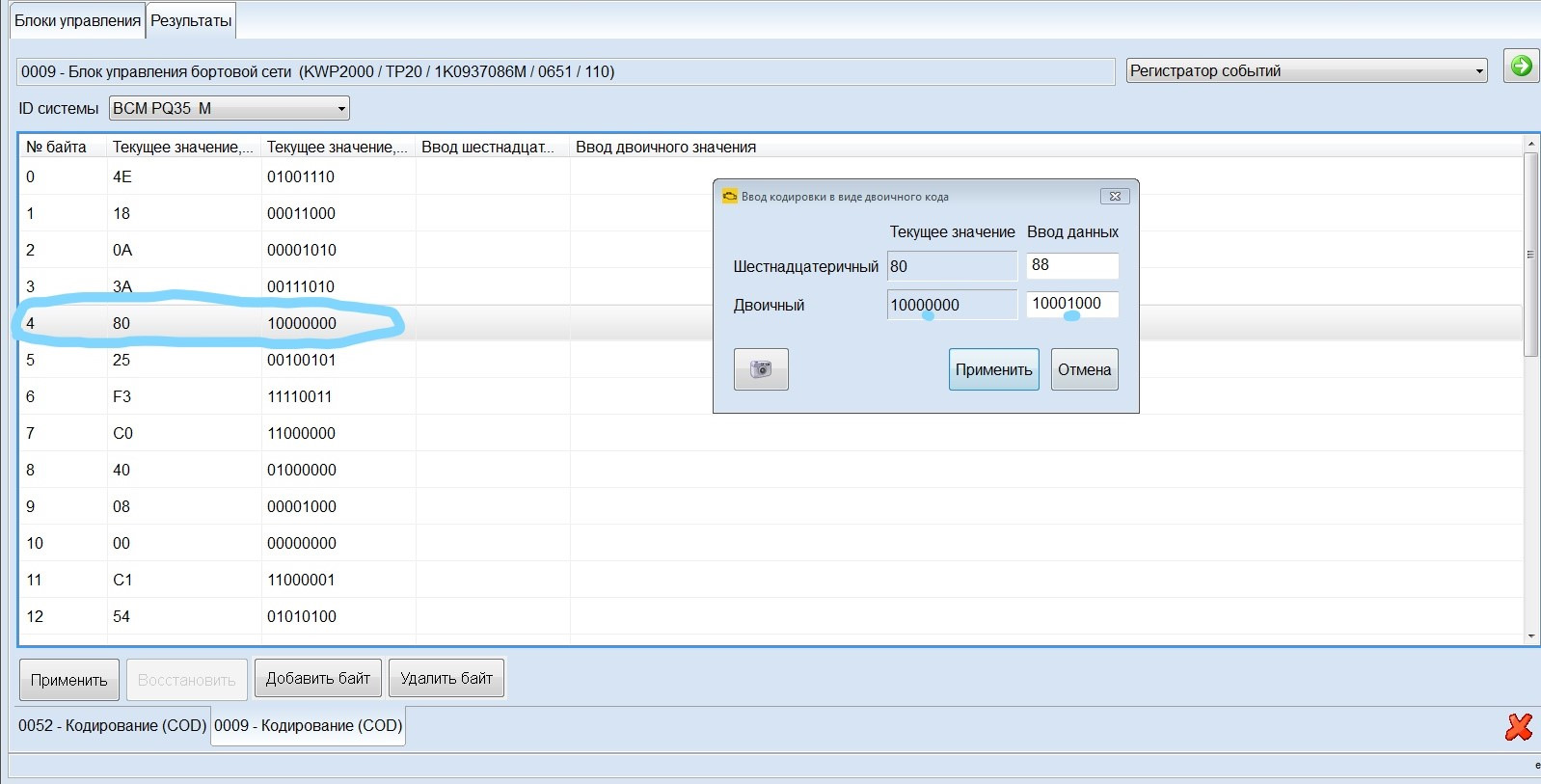Click binary value 11000001 in table
Viewport: 1541px width, 784px height.
pos(301,580)
